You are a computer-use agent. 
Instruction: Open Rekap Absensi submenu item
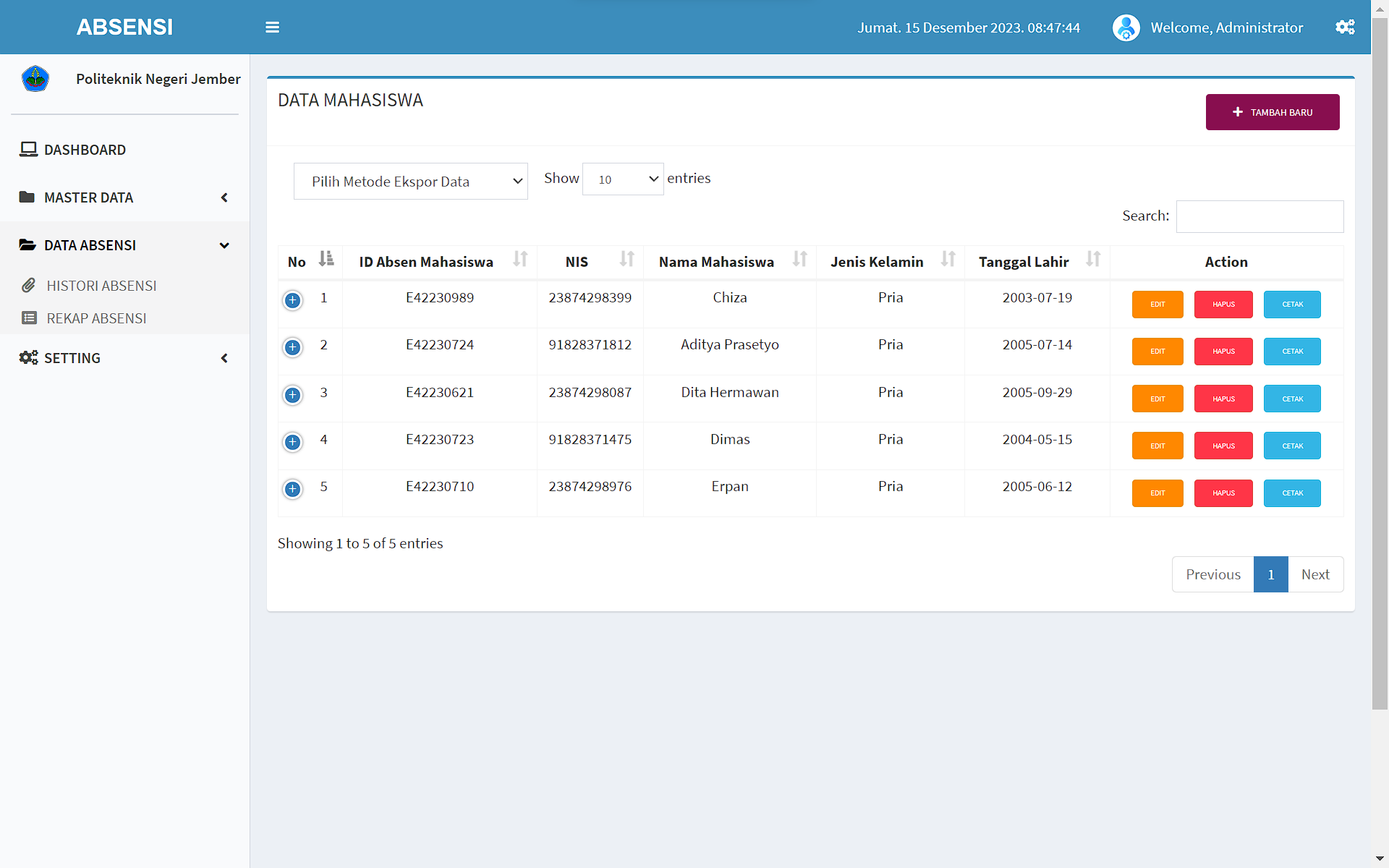124,318
